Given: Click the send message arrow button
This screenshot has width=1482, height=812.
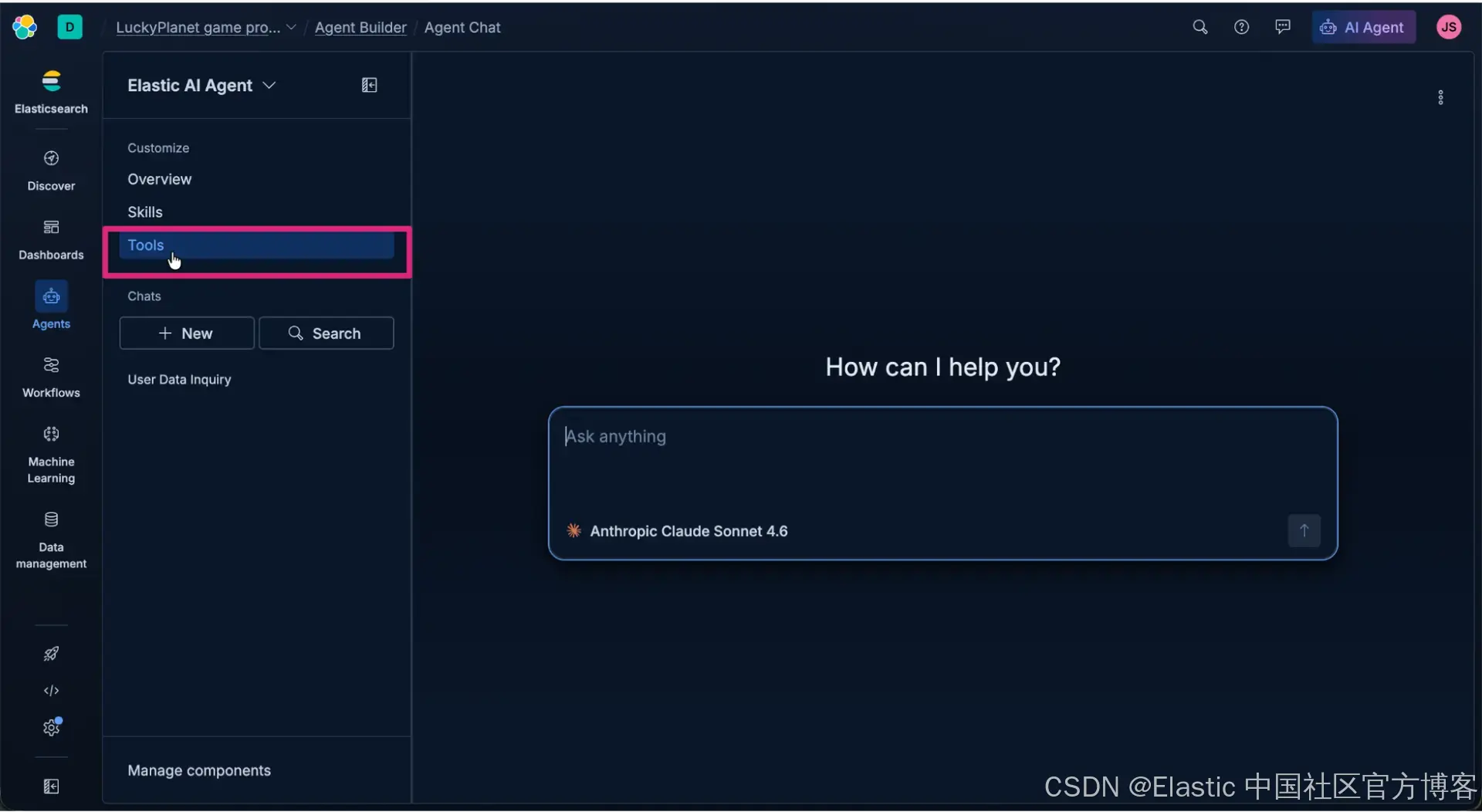Looking at the screenshot, I should tap(1304, 530).
